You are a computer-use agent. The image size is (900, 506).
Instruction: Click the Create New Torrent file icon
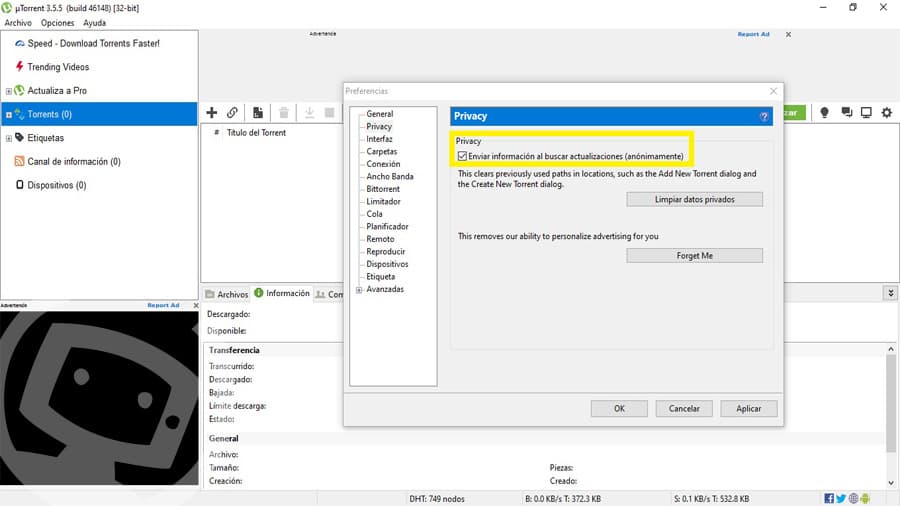click(258, 112)
